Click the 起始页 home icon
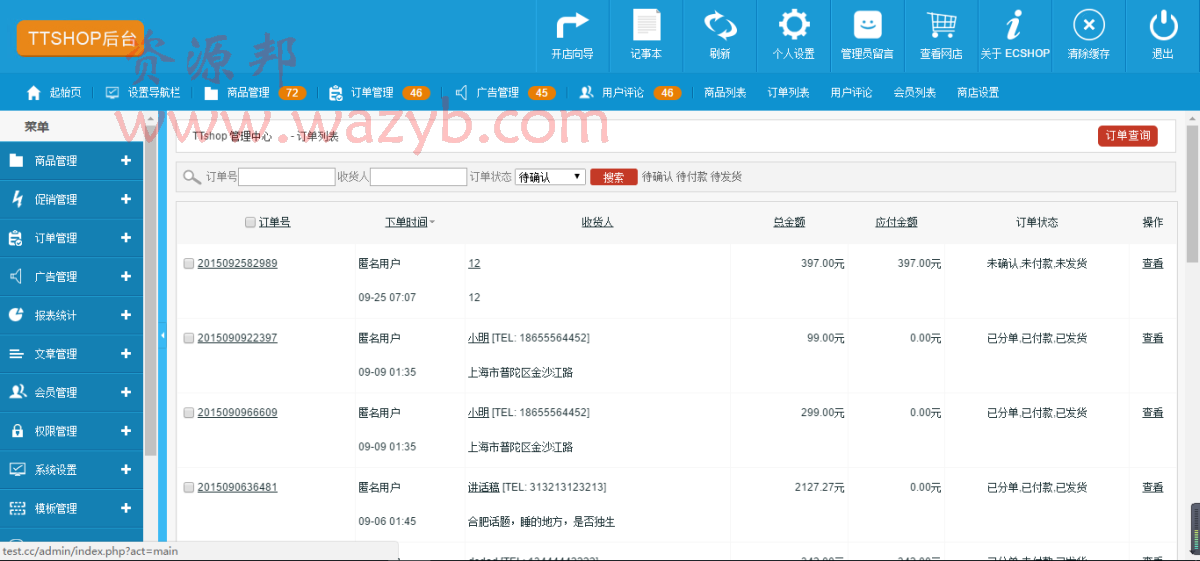 point(33,92)
